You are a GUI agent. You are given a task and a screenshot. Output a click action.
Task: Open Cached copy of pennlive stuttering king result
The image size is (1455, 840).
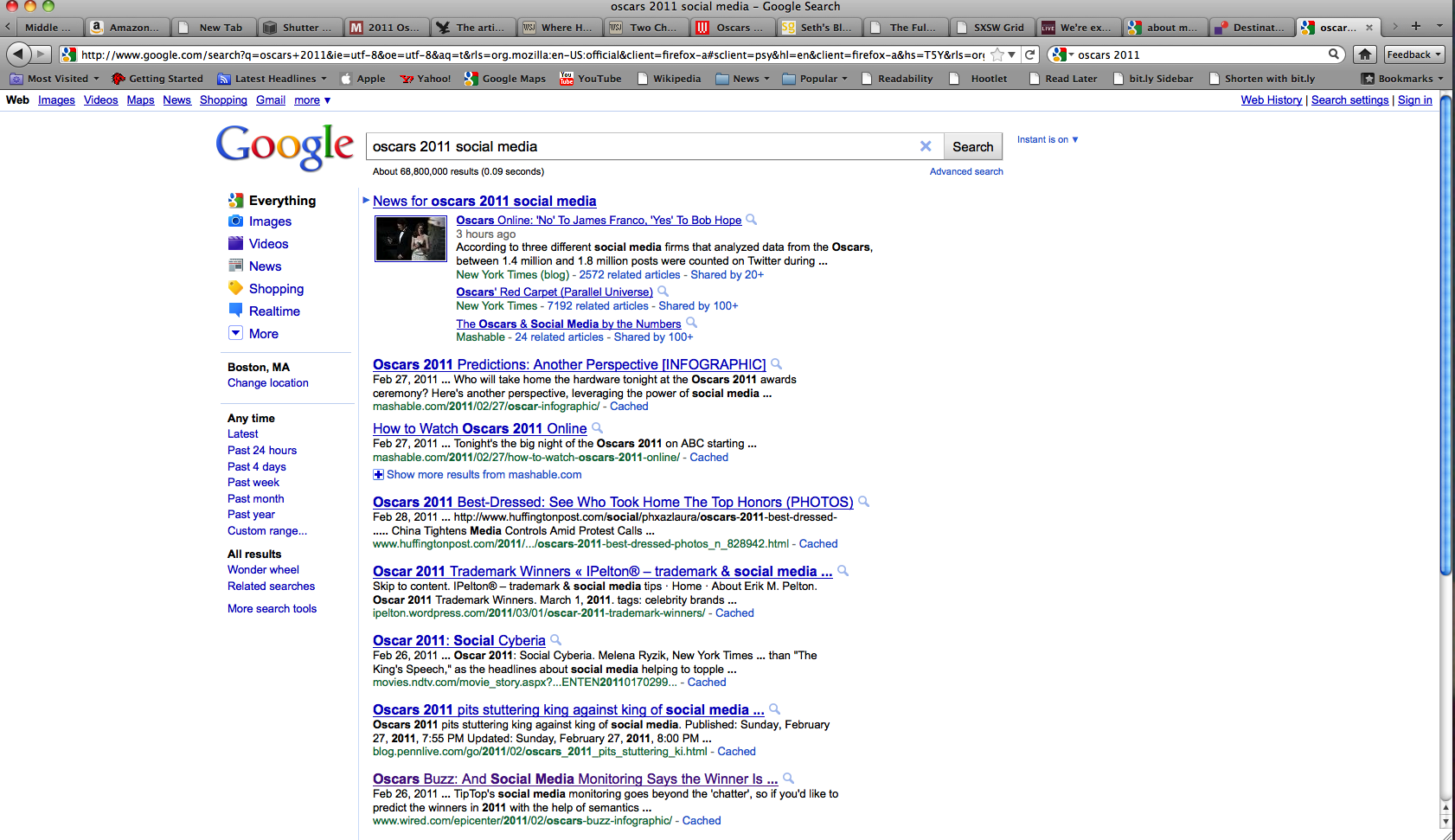[x=736, y=751]
